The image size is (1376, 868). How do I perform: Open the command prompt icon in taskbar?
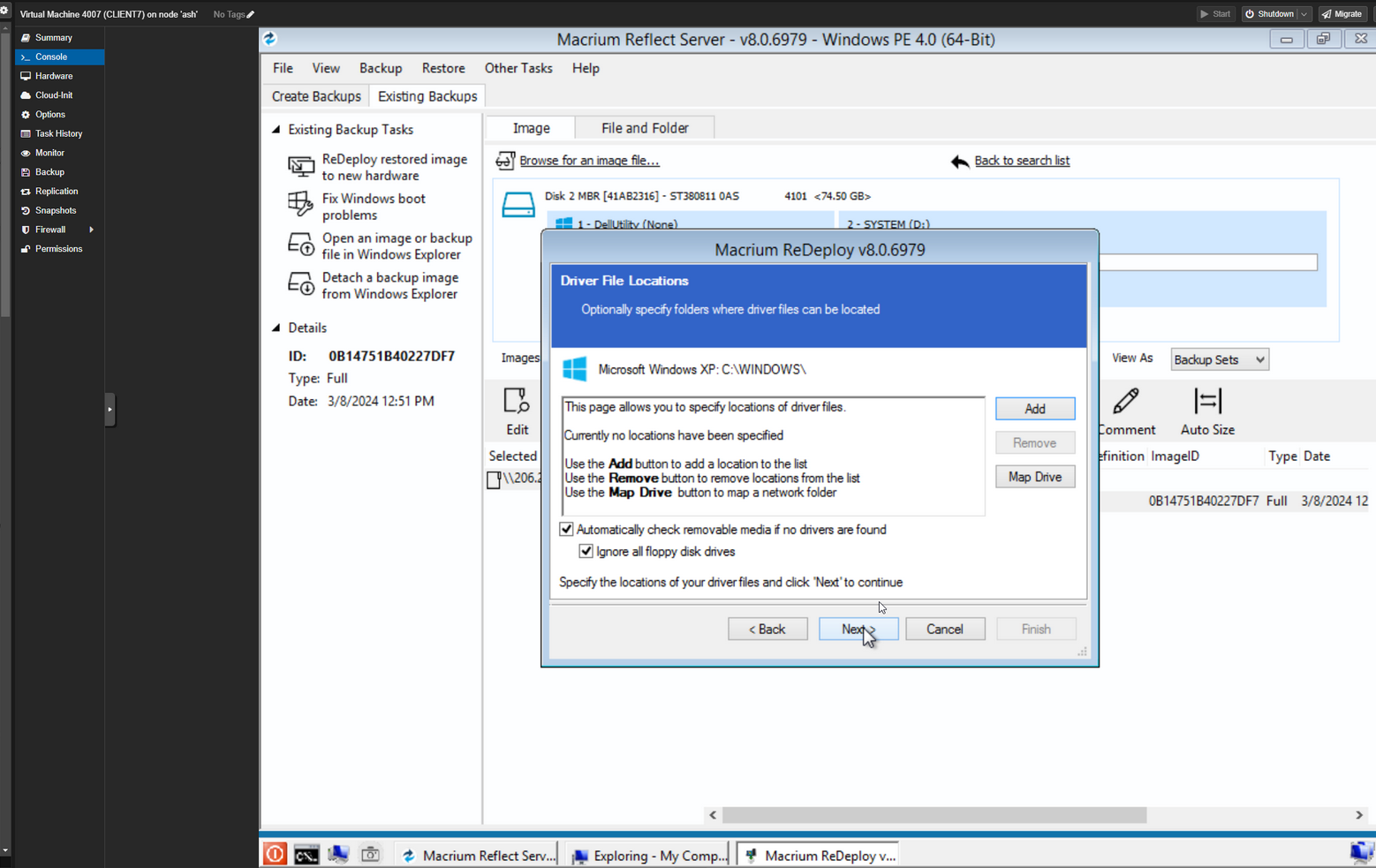[x=306, y=854]
